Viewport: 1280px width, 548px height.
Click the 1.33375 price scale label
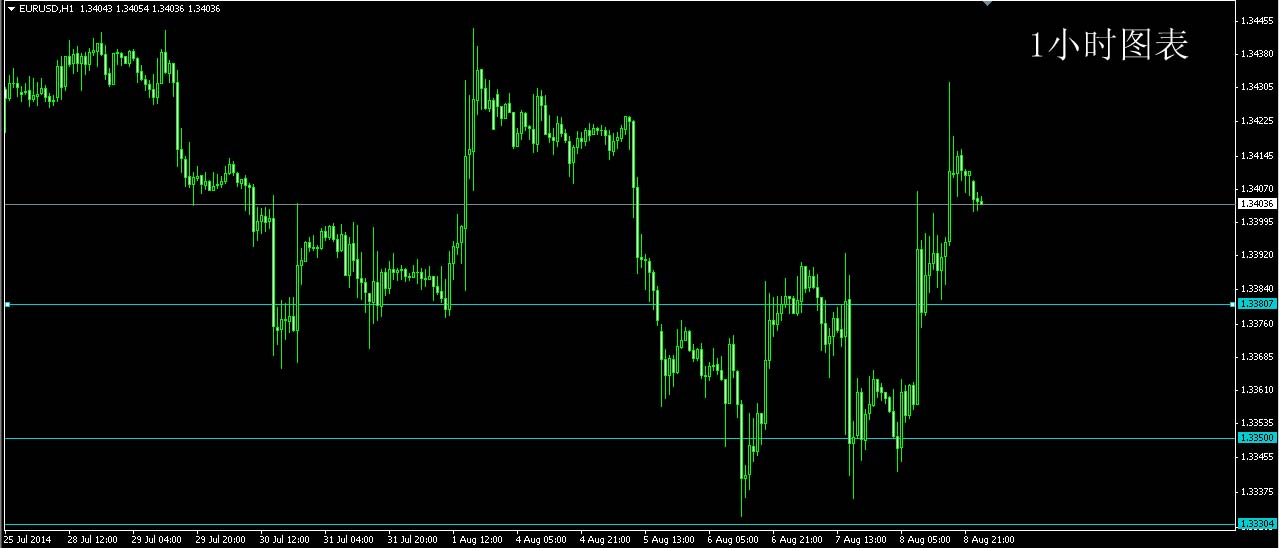tap(1258, 491)
